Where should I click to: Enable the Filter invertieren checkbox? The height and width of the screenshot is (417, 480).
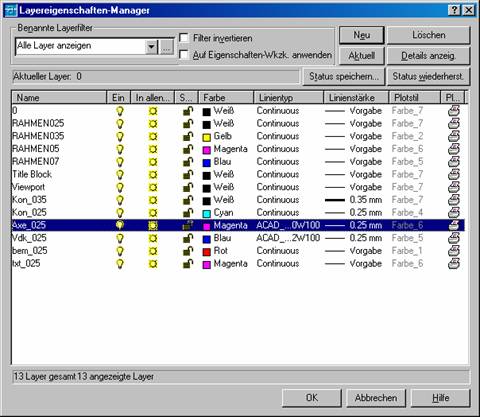pyautogui.click(x=184, y=38)
